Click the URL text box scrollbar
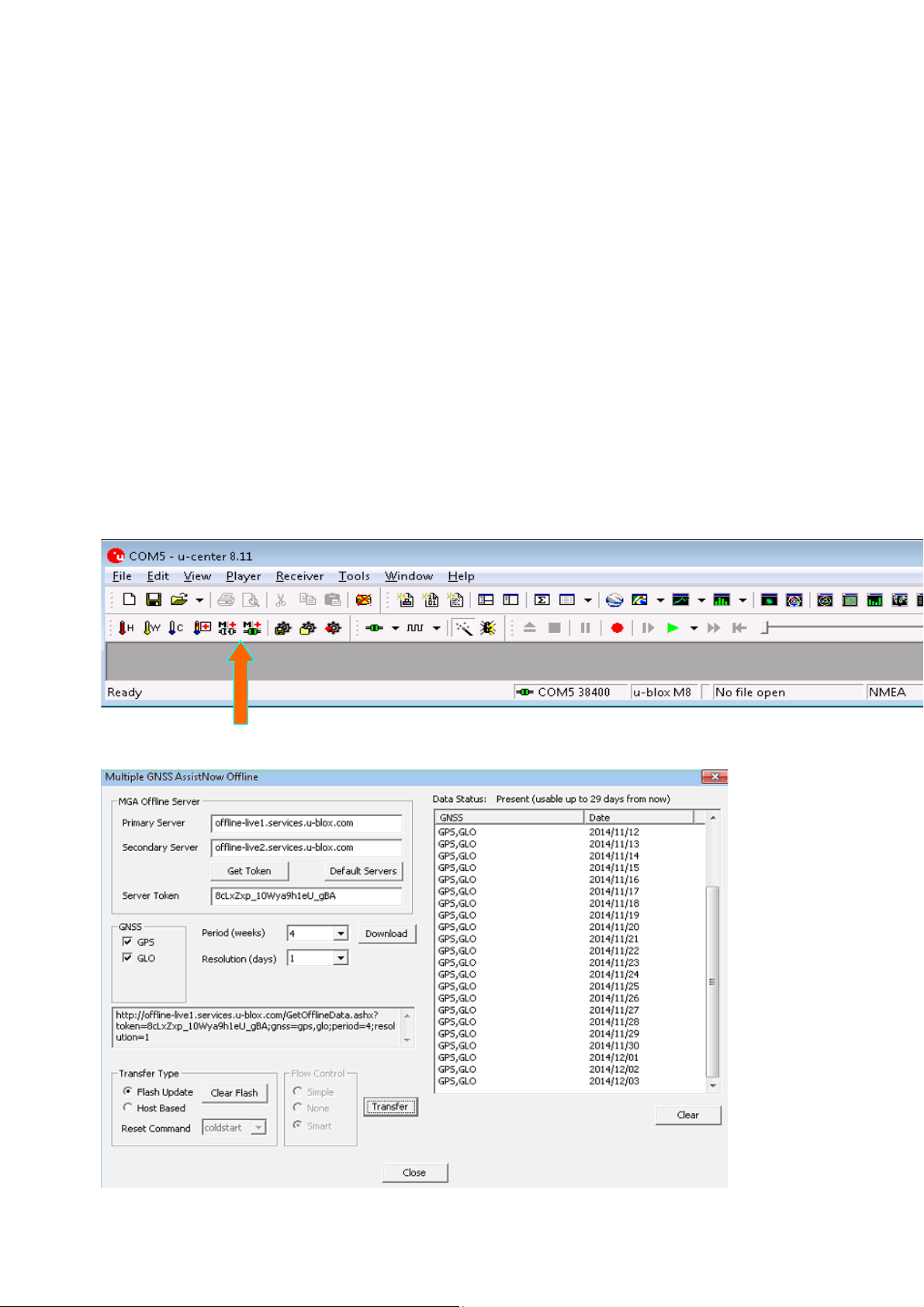 tap(407, 1027)
